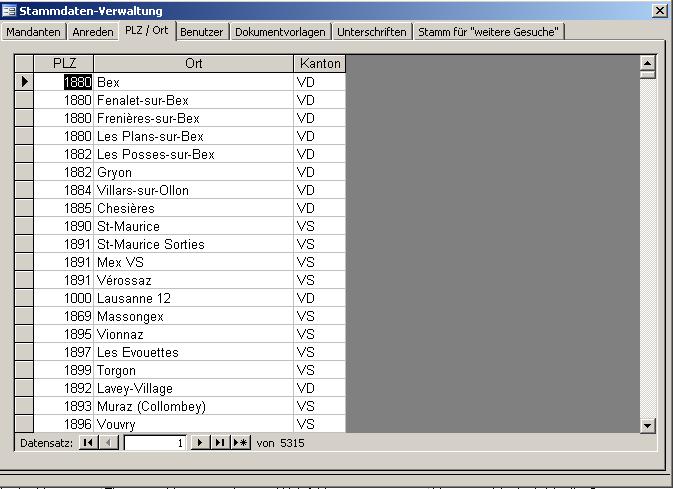Create new record with asterisk button

[x=240, y=442]
